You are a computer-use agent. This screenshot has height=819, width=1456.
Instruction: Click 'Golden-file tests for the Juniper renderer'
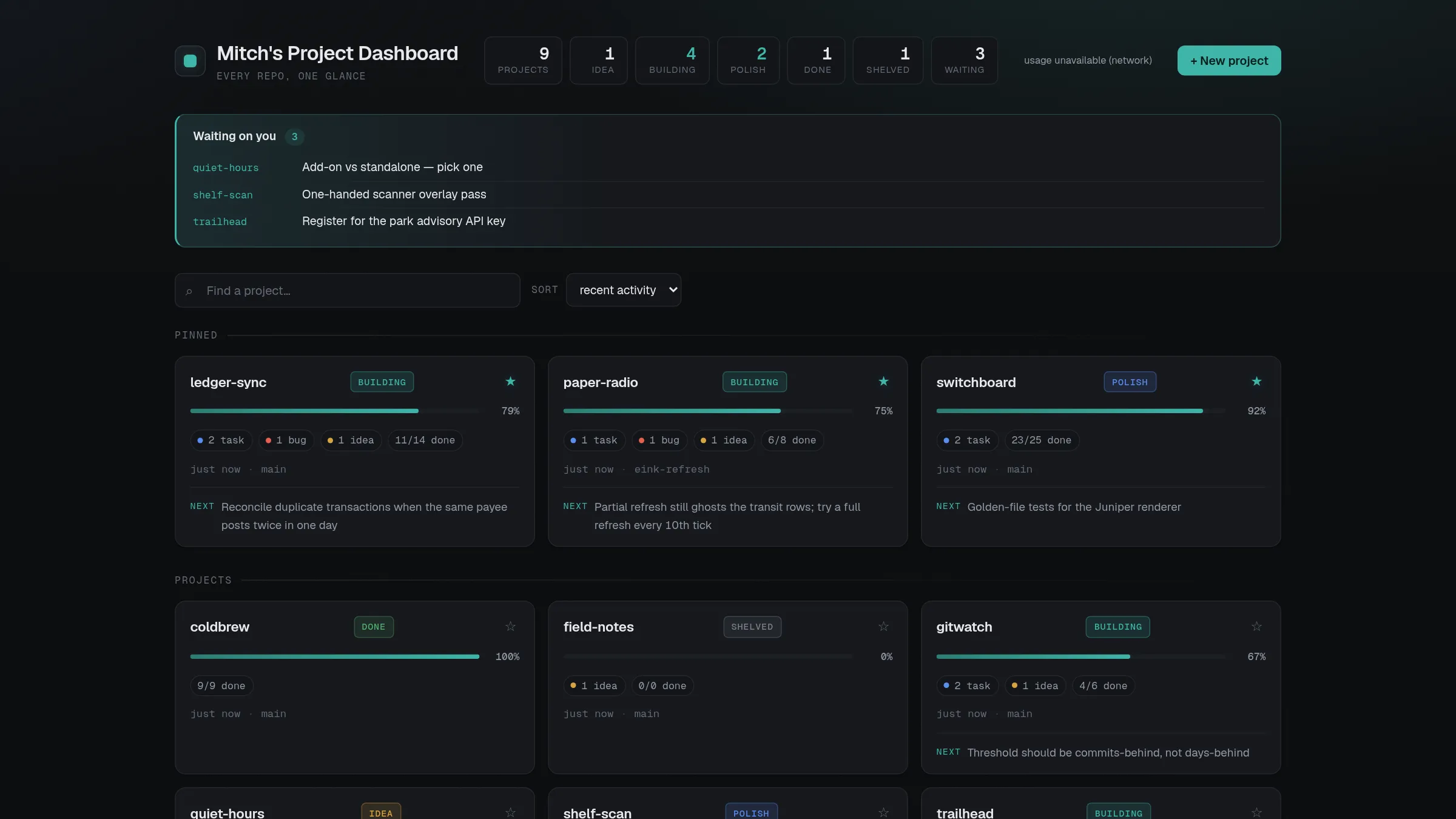(x=1074, y=507)
